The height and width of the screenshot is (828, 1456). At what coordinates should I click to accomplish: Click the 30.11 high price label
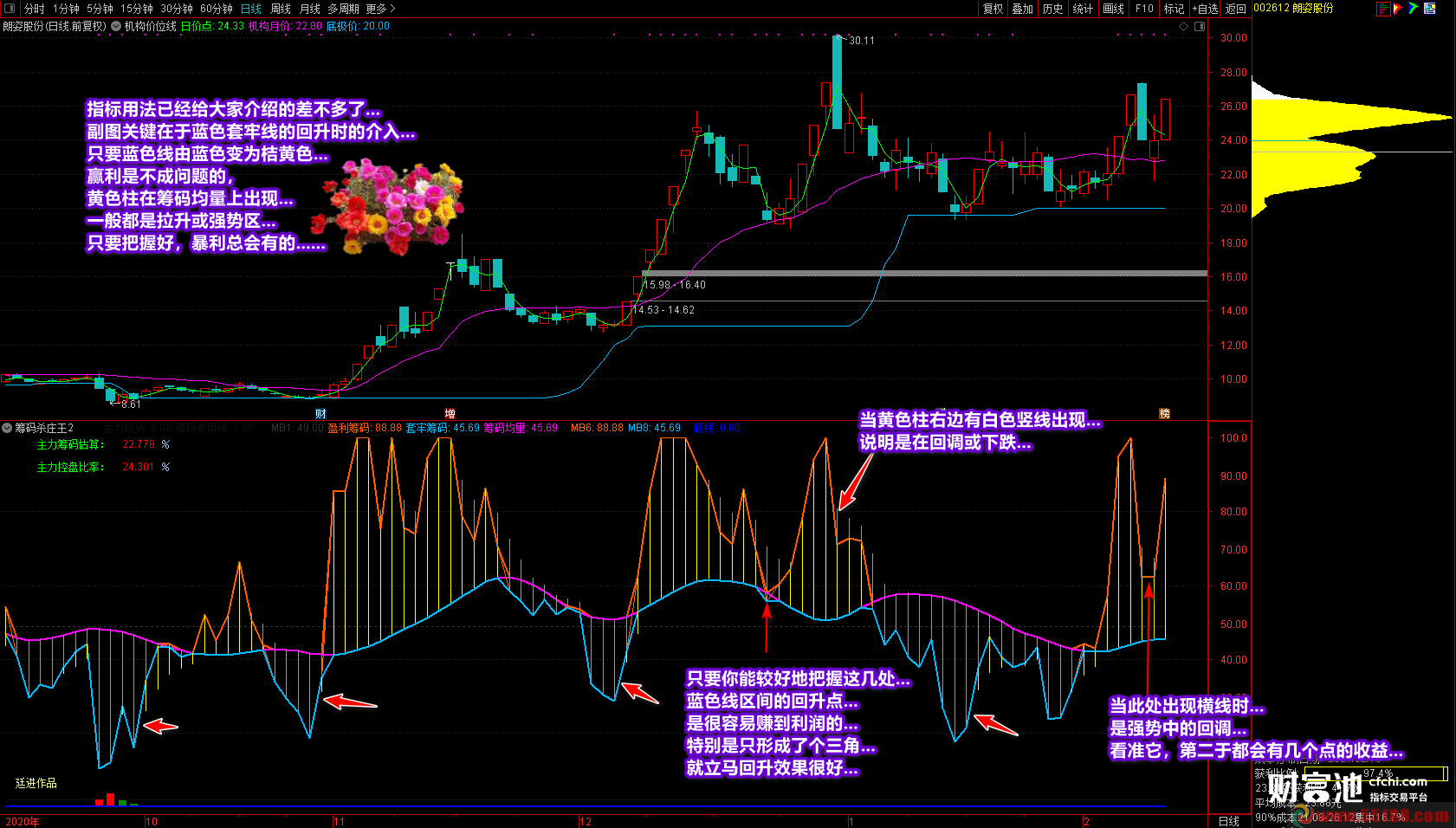862,41
